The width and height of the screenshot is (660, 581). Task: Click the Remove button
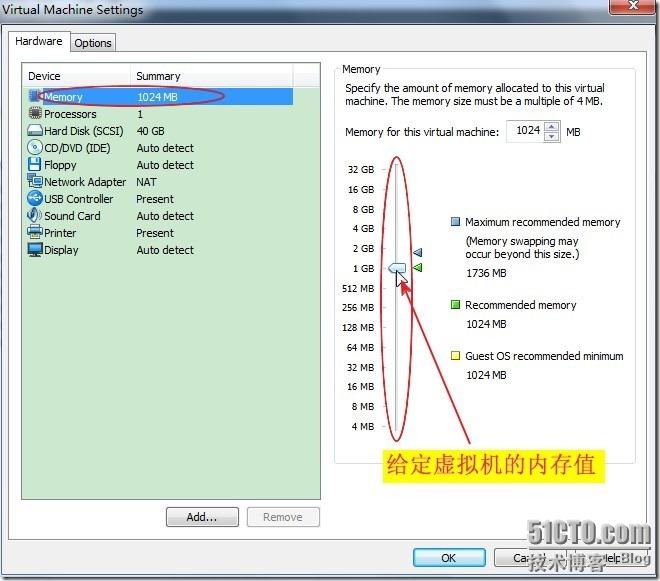[283, 517]
